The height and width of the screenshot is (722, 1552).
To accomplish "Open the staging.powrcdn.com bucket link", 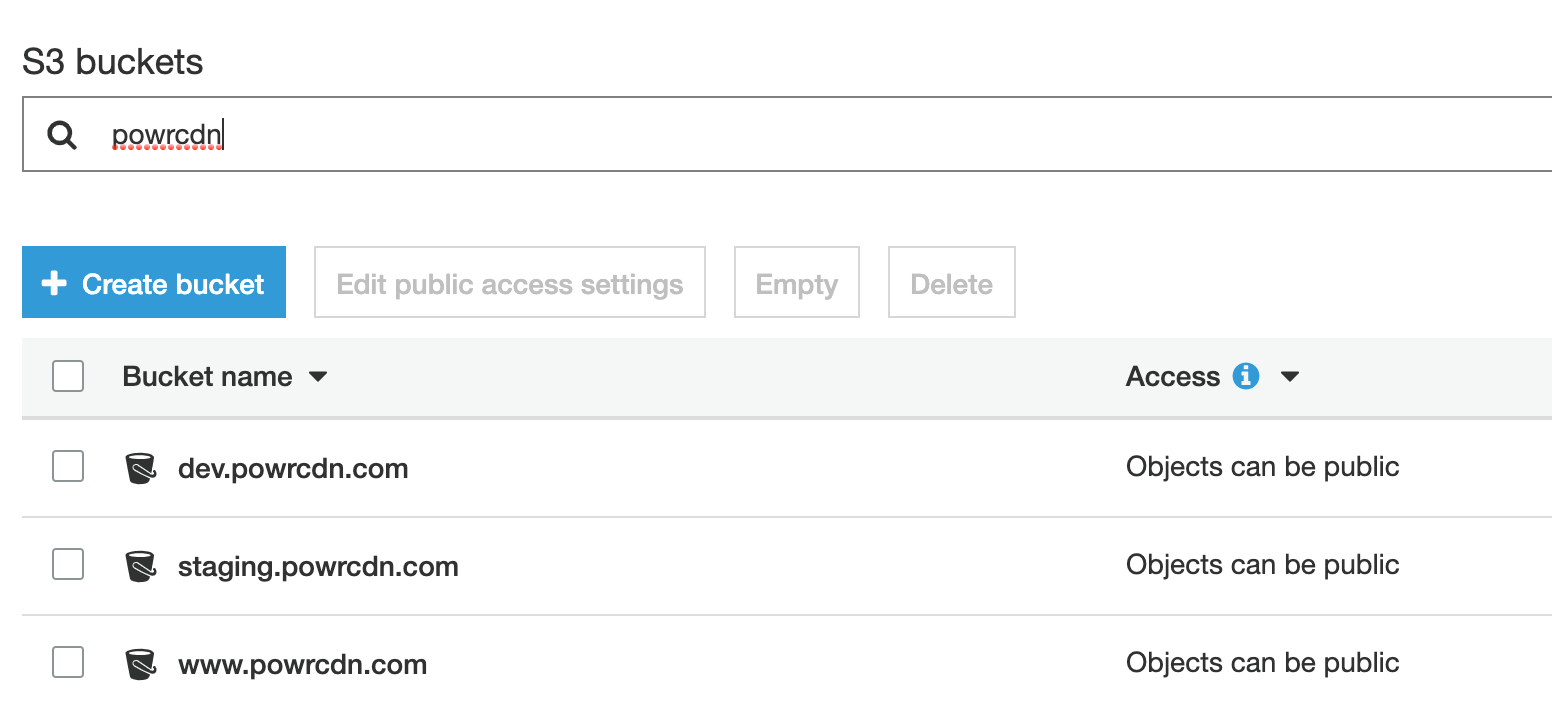I will click(318, 566).
